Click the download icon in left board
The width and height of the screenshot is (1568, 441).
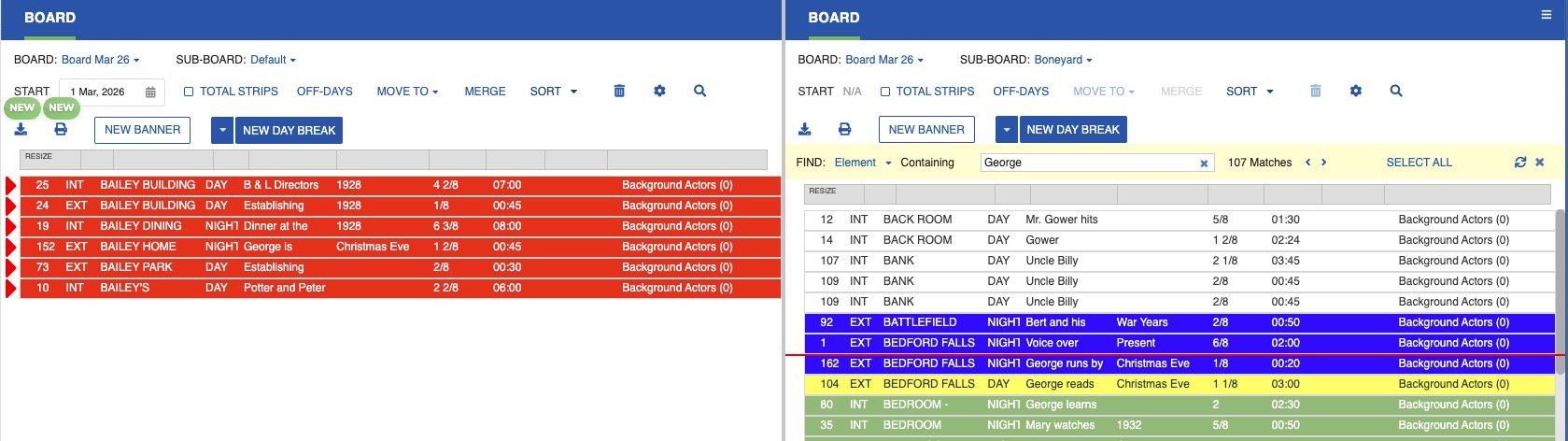pyautogui.click(x=21, y=130)
